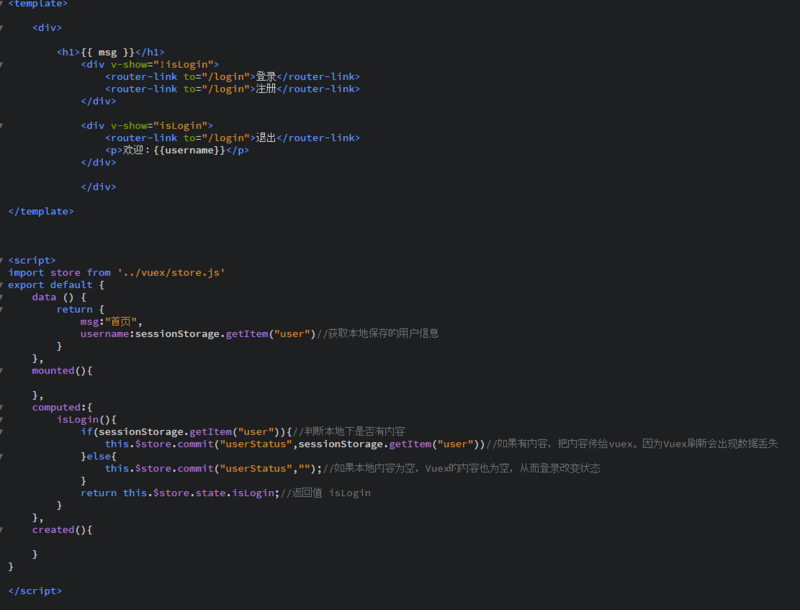Click the router-link line containing '注册'
The image size is (800, 610).
coord(232,89)
